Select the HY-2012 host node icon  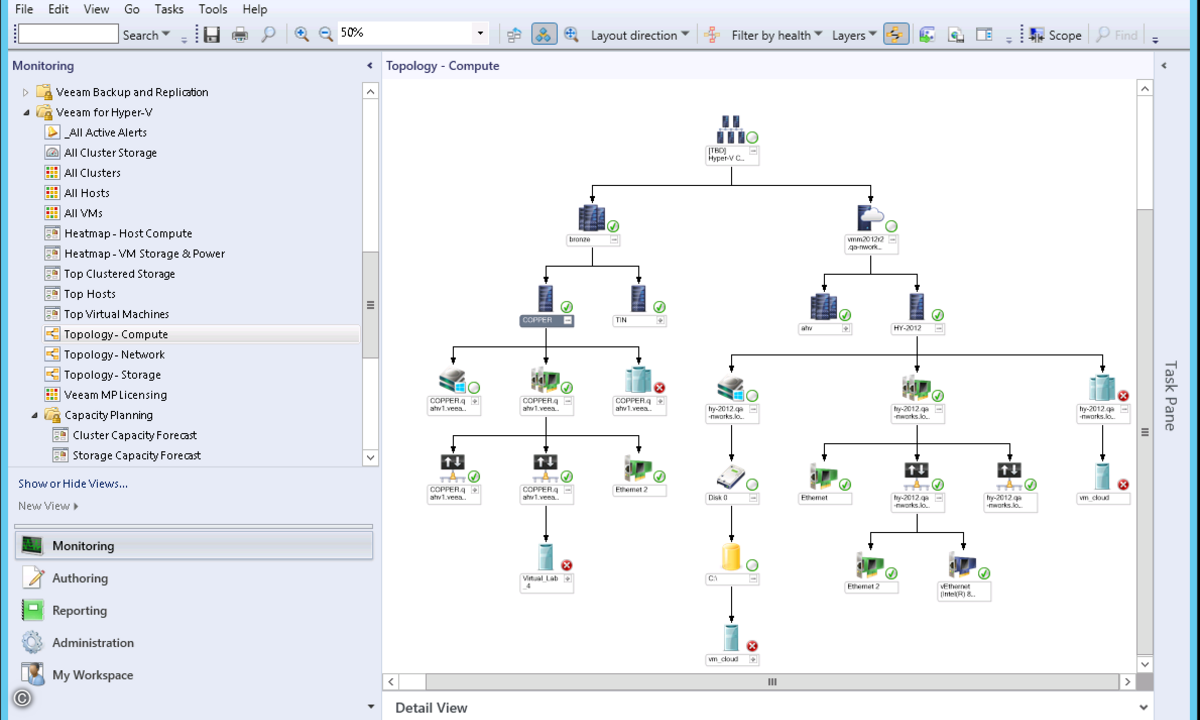917,307
